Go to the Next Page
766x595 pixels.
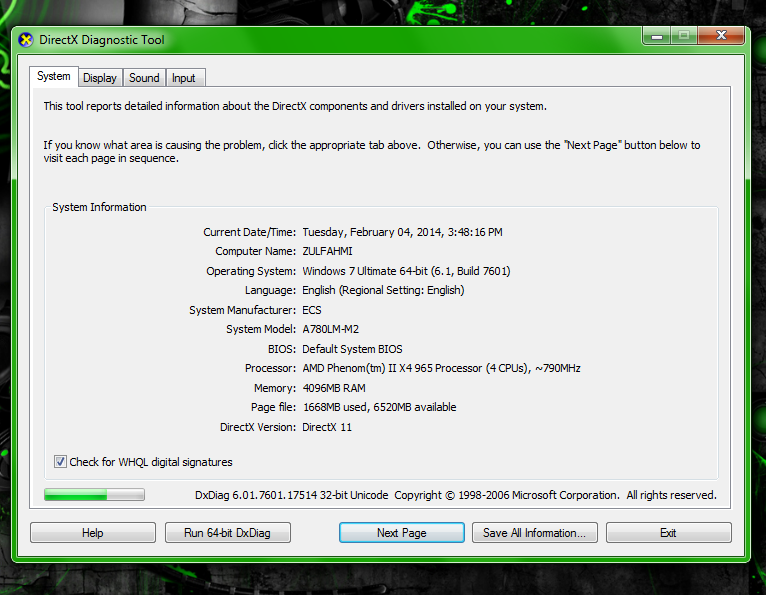click(x=402, y=532)
